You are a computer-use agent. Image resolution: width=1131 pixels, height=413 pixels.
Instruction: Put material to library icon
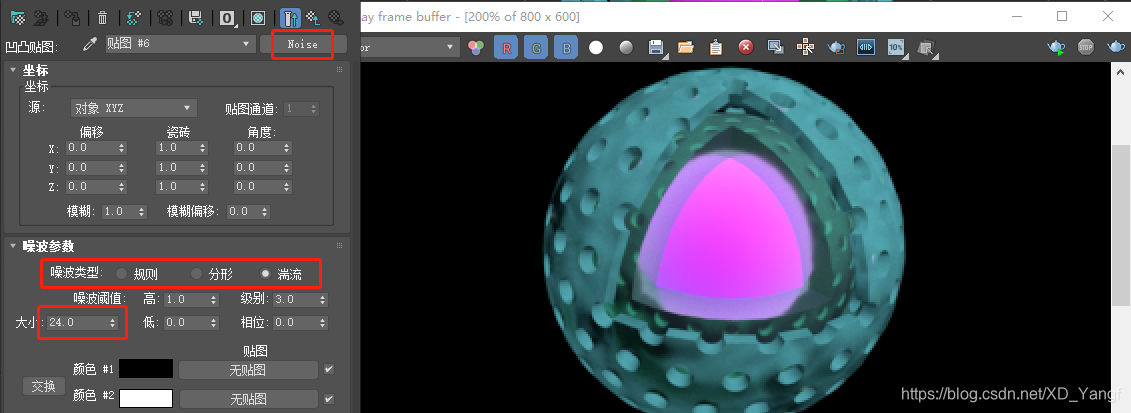click(195, 17)
